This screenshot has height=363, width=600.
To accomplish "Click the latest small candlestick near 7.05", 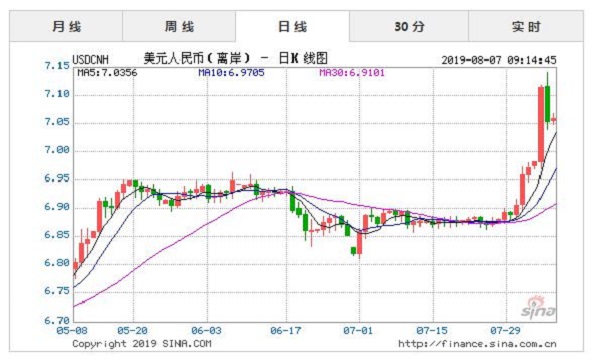I will pos(554,120).
